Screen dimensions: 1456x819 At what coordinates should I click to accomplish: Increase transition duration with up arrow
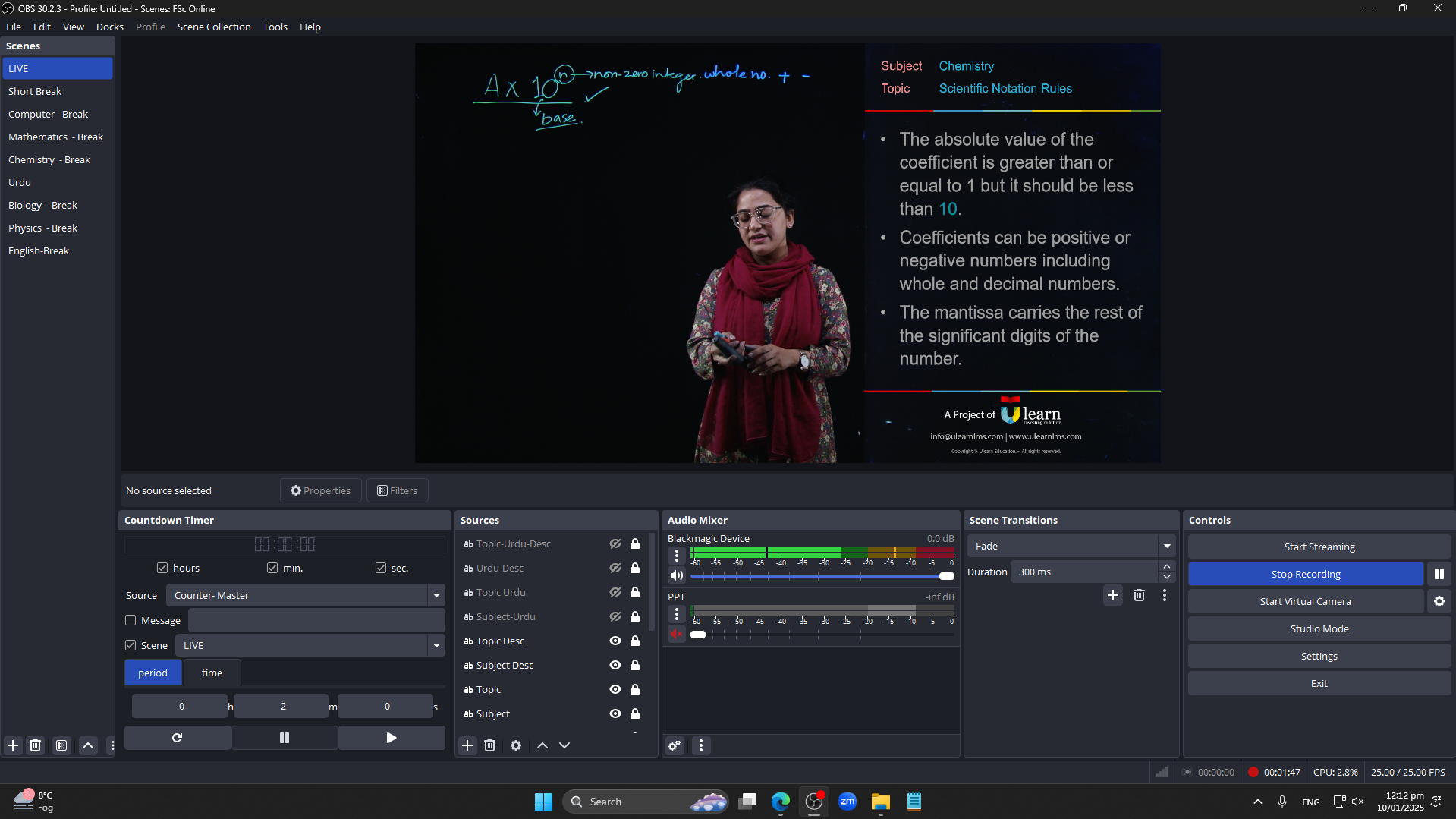coord(1167,566)
